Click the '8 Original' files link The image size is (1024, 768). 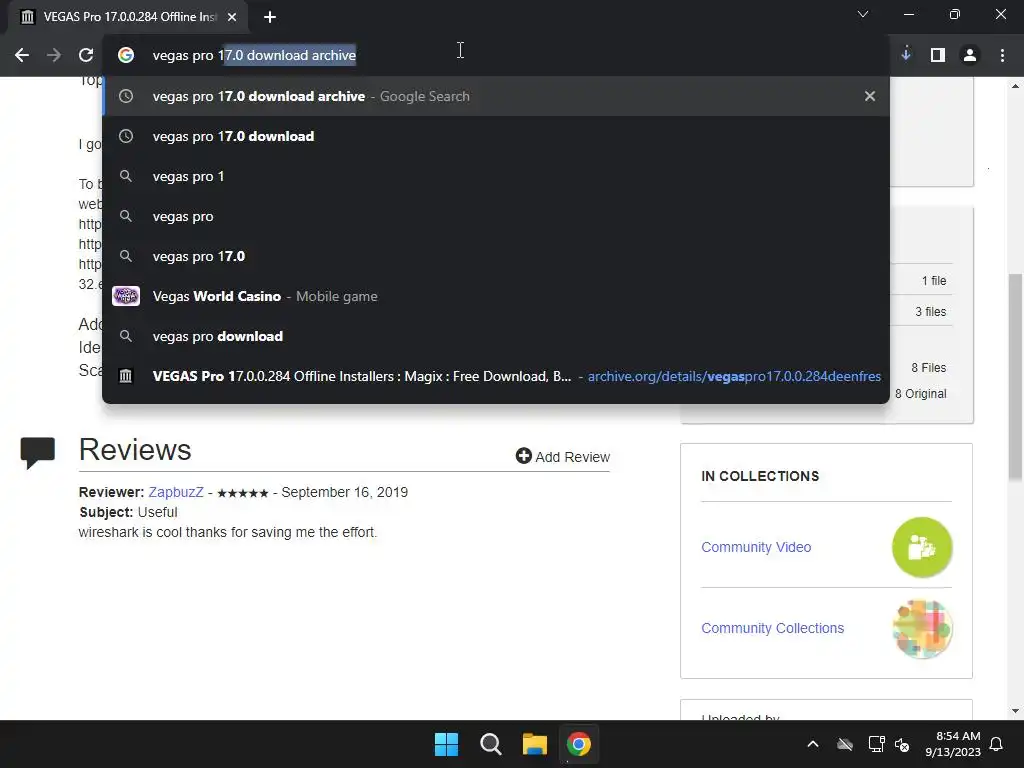[x=921, y=394]
